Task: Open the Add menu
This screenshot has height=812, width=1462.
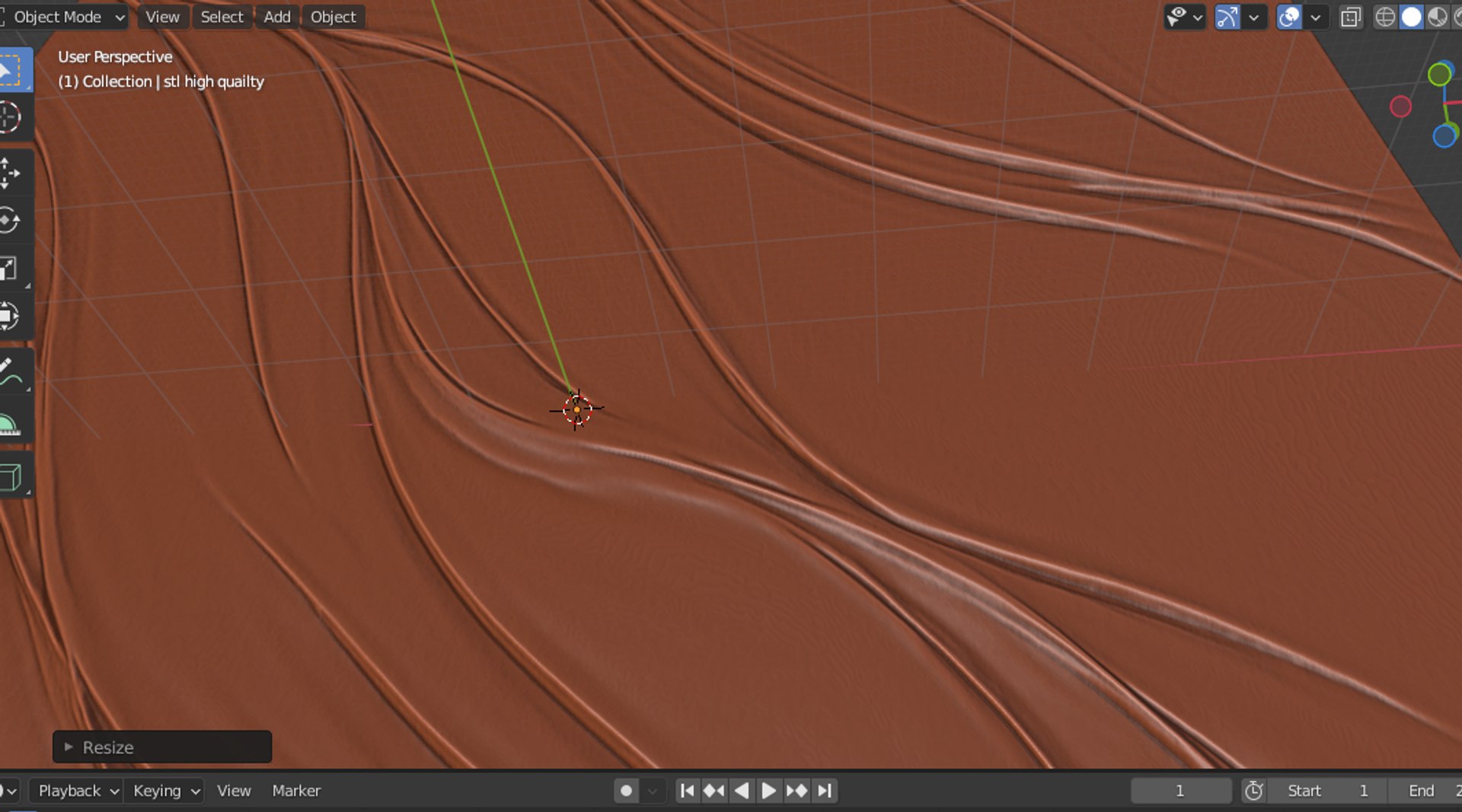Action: pyautogui.click(x=277, y=17)
